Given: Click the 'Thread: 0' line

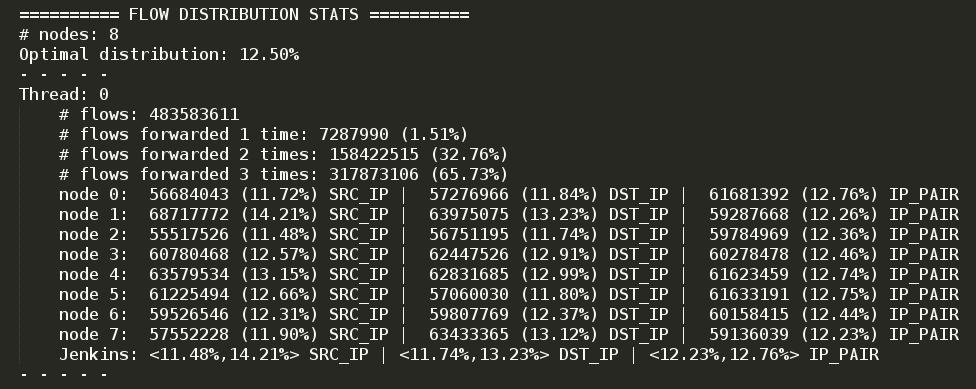Looking at the screenshot, I should point(63,94).
